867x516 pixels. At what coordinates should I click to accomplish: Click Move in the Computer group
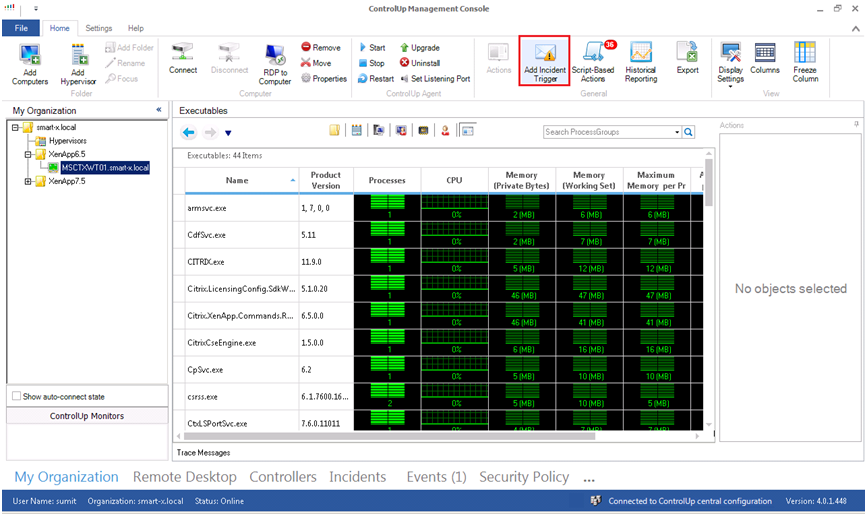point(316,63)
